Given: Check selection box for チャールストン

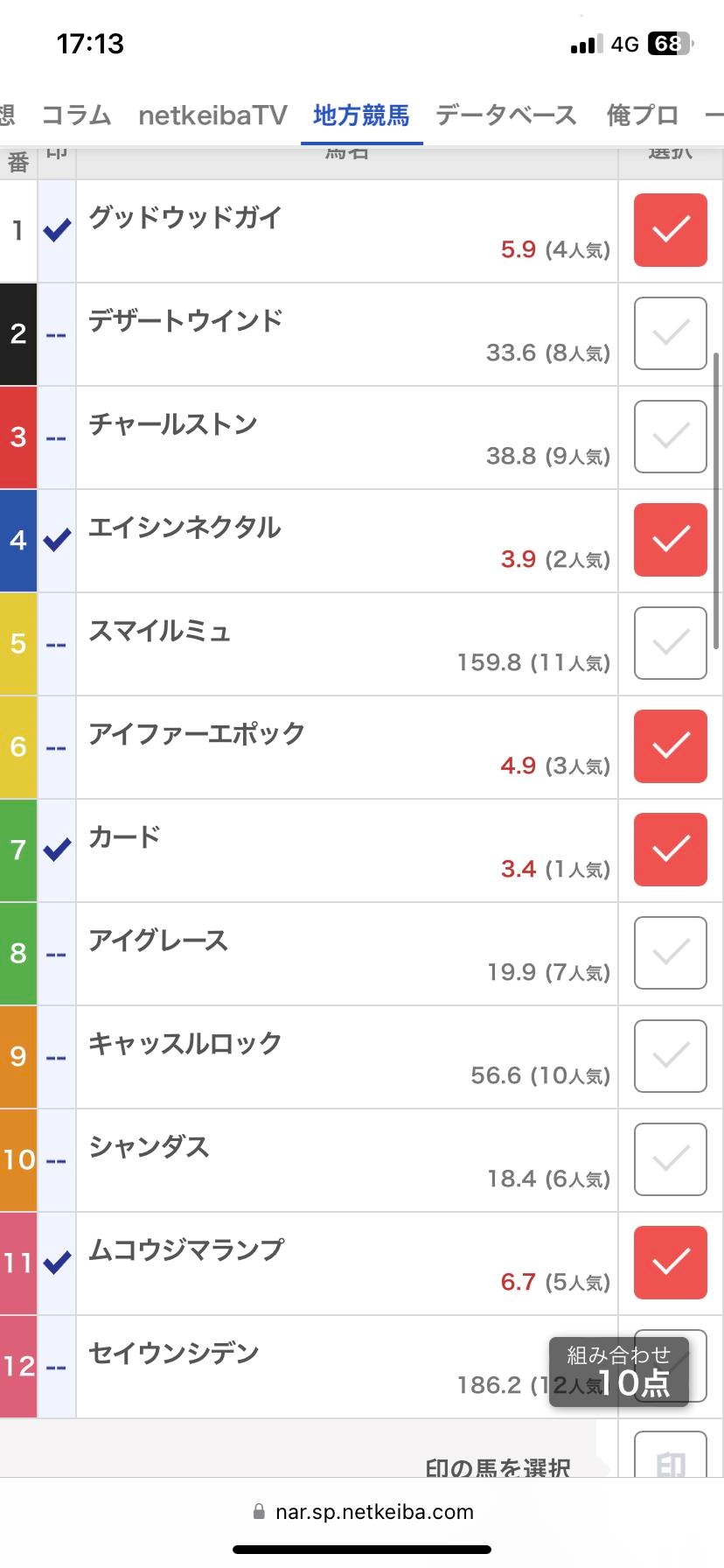Looking at the screenshot, I should pyautogui.click(x=670, y=437).
